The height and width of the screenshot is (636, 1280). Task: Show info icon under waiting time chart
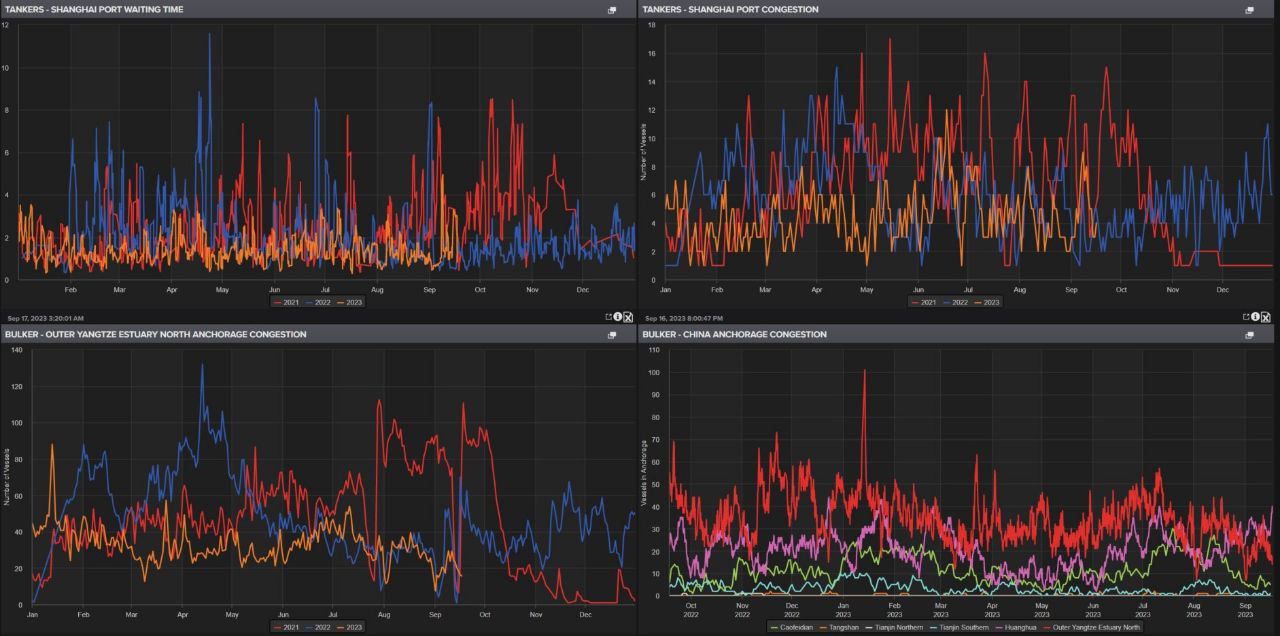click(618, 317)
